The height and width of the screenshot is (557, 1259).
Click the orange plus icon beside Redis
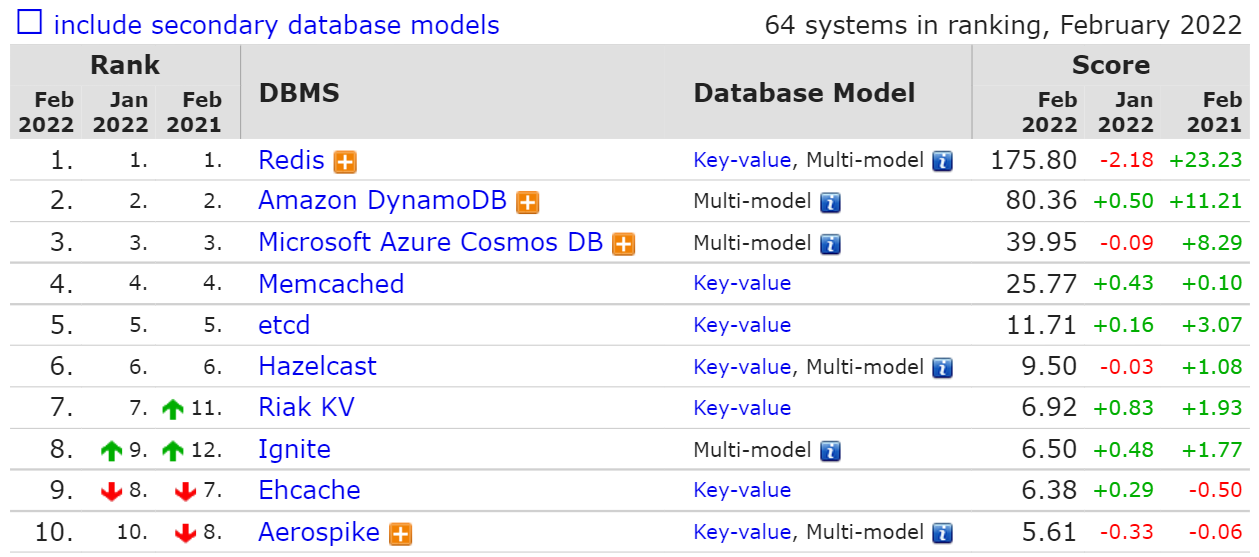click(x=346, y=162)
